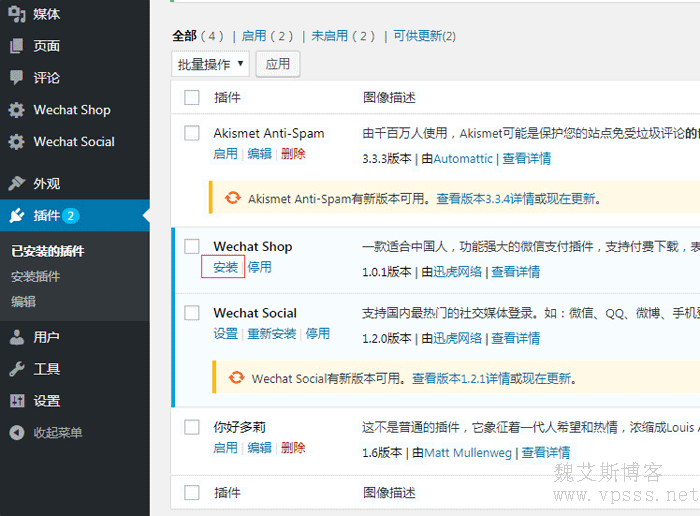The width and height of the screenshot is (700, 516).
Task: Tick the Wechat Shop plugin checkbox
Action: point(192,247)
